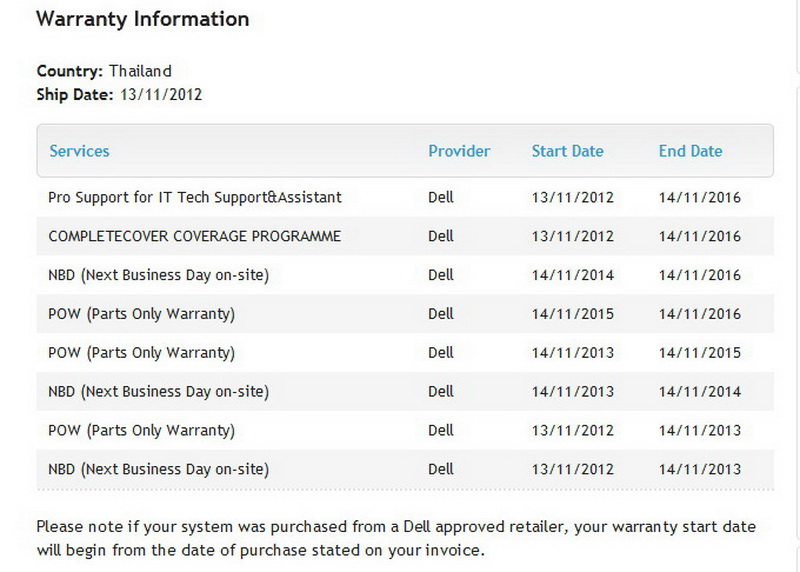Select the Country: Thailand text
This screenshot has width=800, height=572.
pyautogui.click(x=104, y=71)
